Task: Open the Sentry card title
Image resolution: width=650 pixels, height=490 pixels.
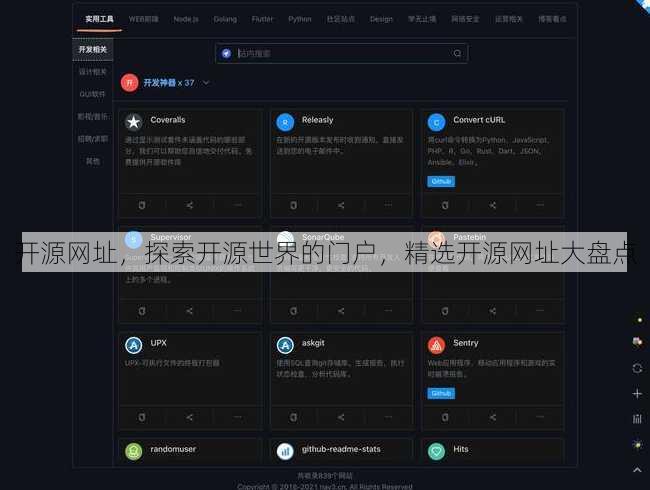Action: [466, 343]
